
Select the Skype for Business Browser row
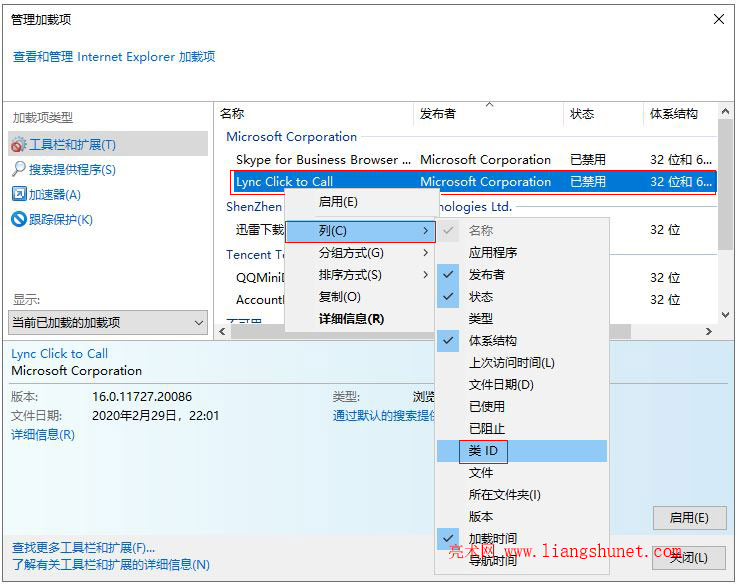tap(473, 160)
